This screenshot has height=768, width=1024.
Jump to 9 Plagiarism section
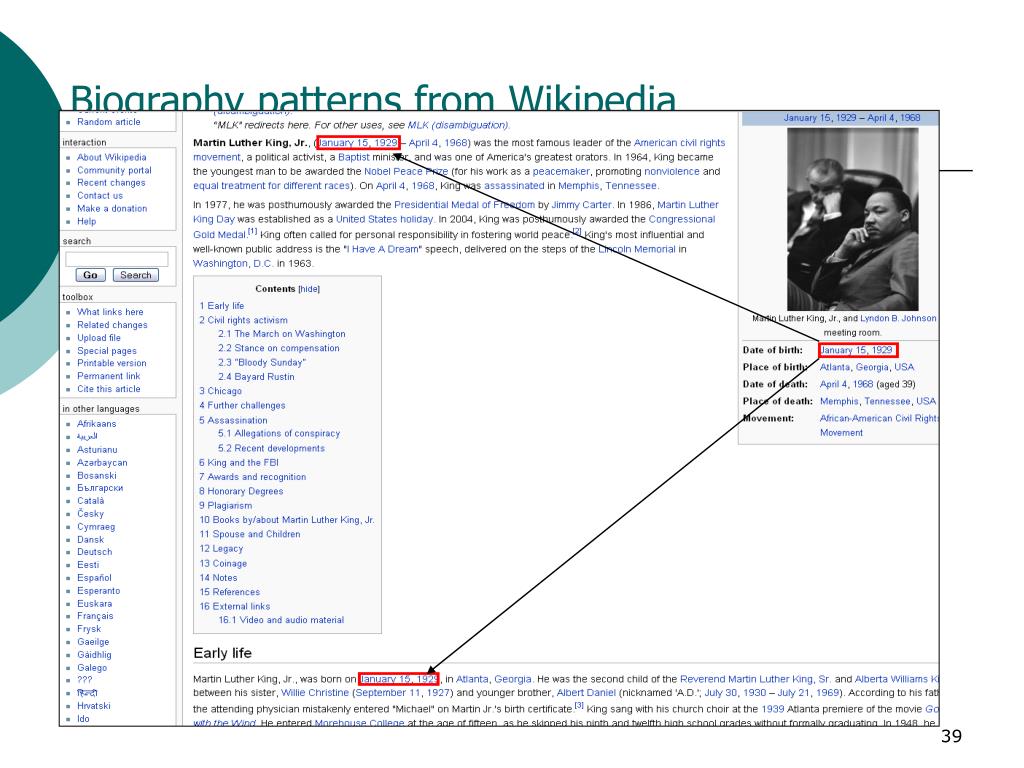pyautogui.click(x=226, y=505)
